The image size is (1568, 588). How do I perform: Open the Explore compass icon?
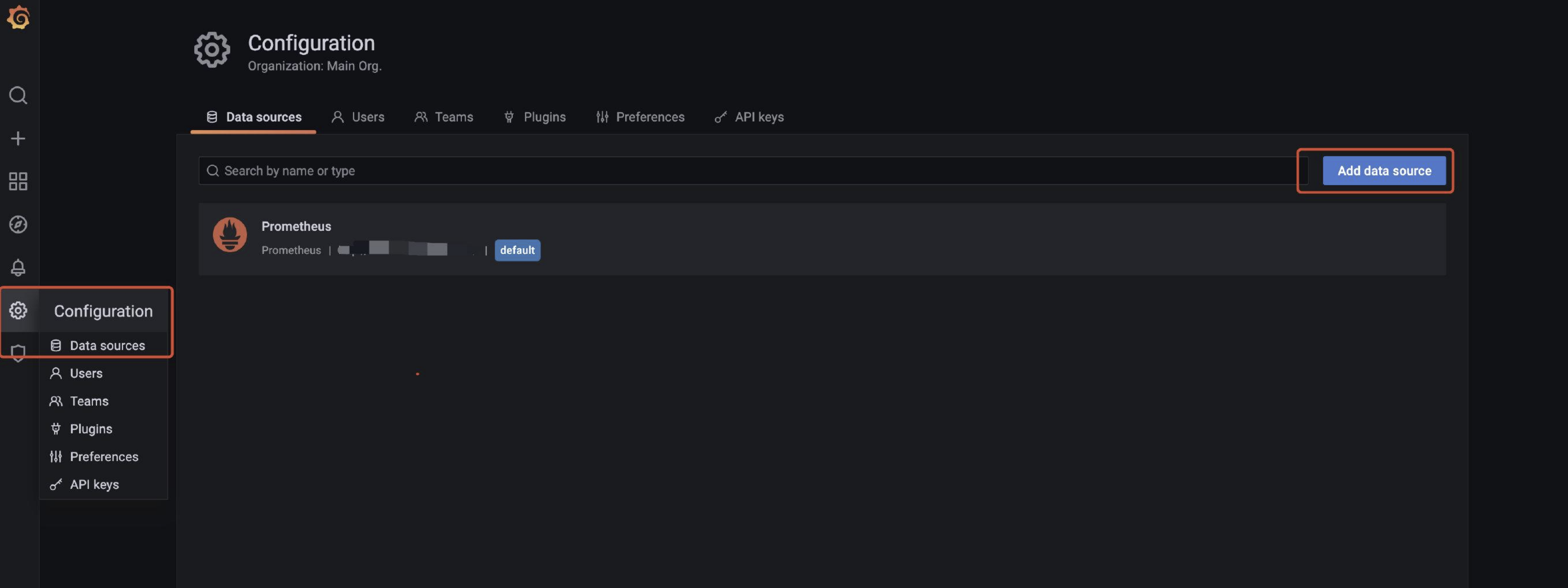(x=18, y=224)
